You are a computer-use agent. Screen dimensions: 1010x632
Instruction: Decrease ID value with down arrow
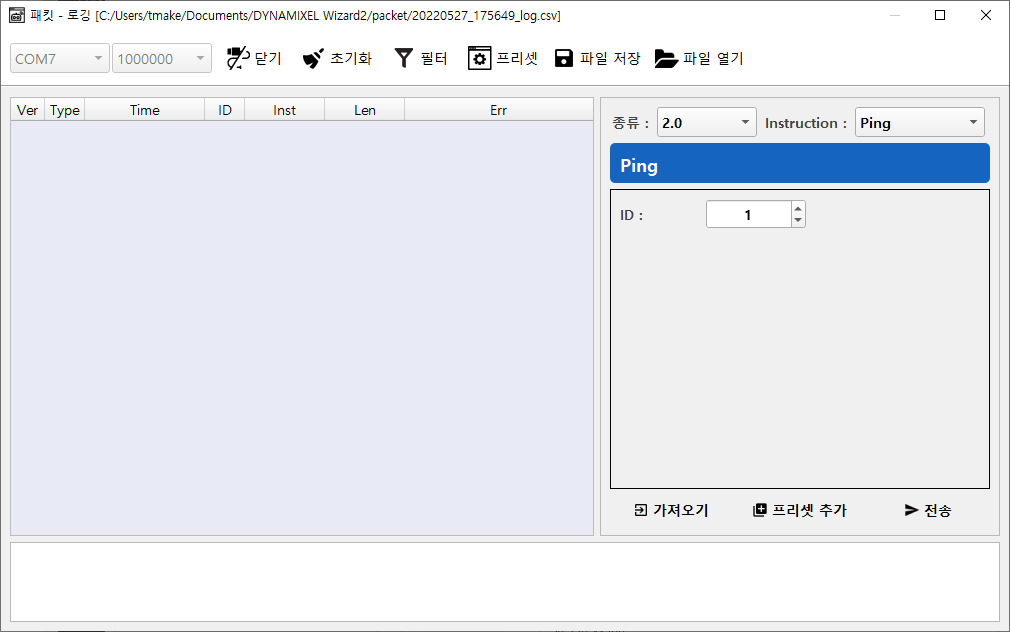point(798,220)
